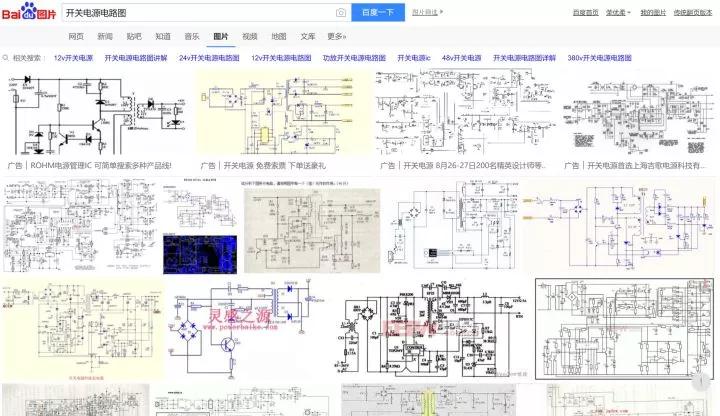Expand the 图片筛选 filter option
This screenshot has height=416, width=720.
pos(426,13)
